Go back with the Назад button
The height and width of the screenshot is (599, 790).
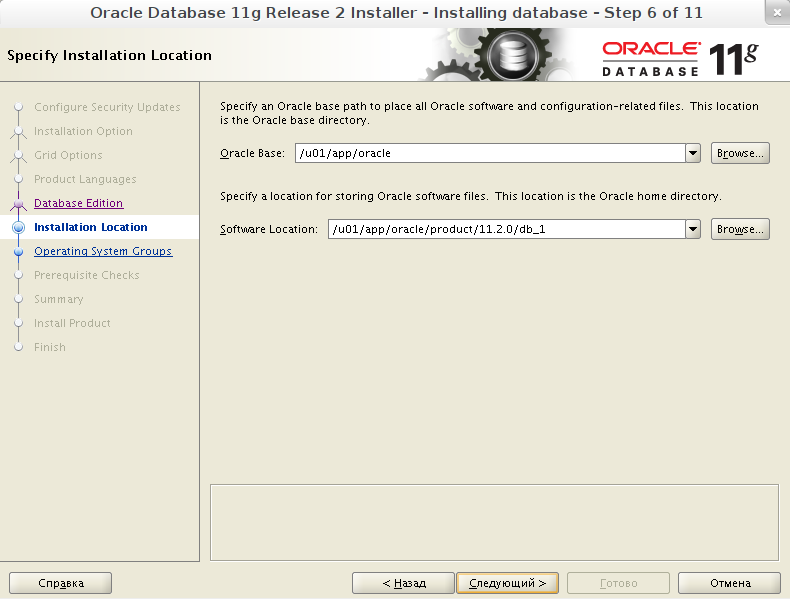coord(404,583)
